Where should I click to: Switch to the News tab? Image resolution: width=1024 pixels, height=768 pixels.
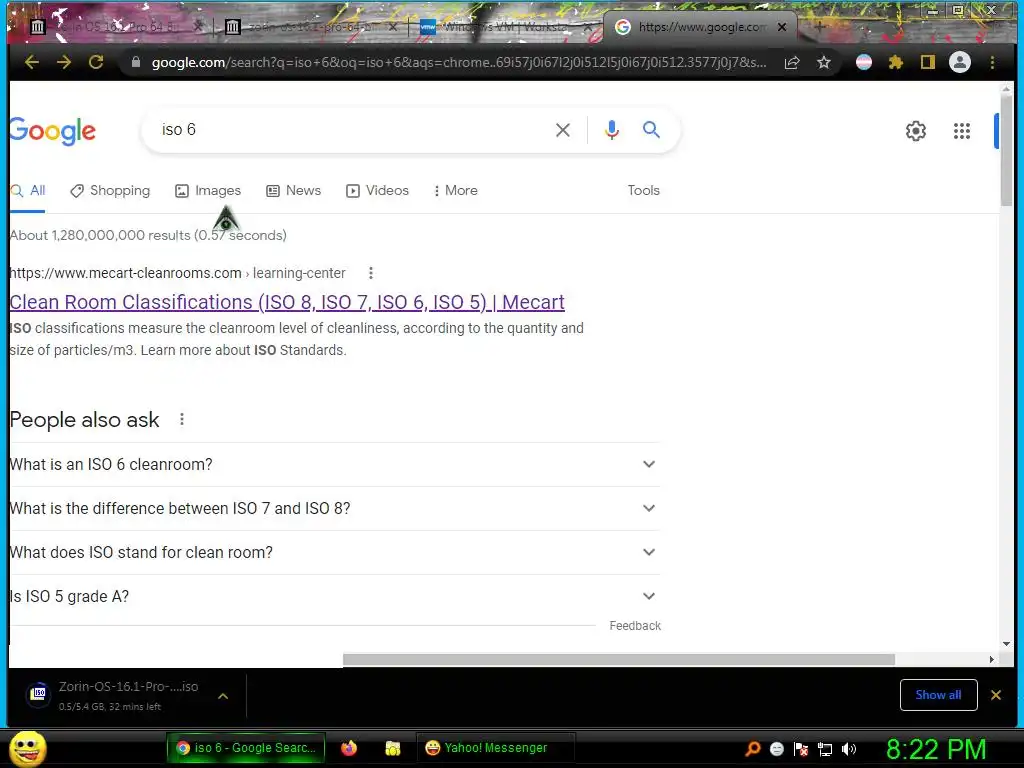(x=294, y=190)
